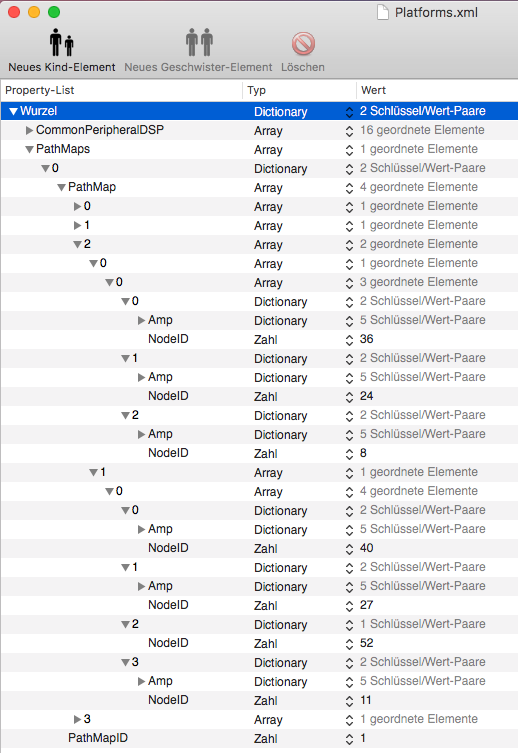
Task: Expand item 3 under PathMap
Action: click(x=77, y=719)
